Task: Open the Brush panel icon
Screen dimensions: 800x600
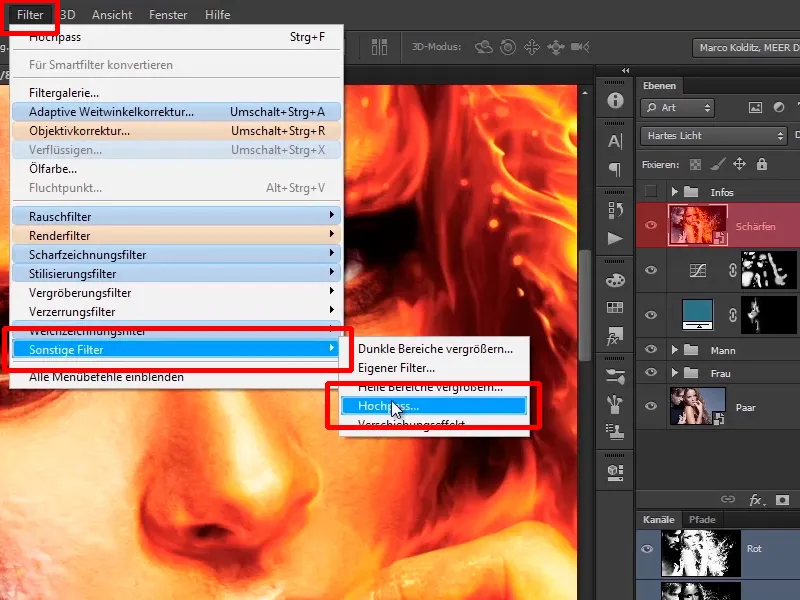Action: 615,405
